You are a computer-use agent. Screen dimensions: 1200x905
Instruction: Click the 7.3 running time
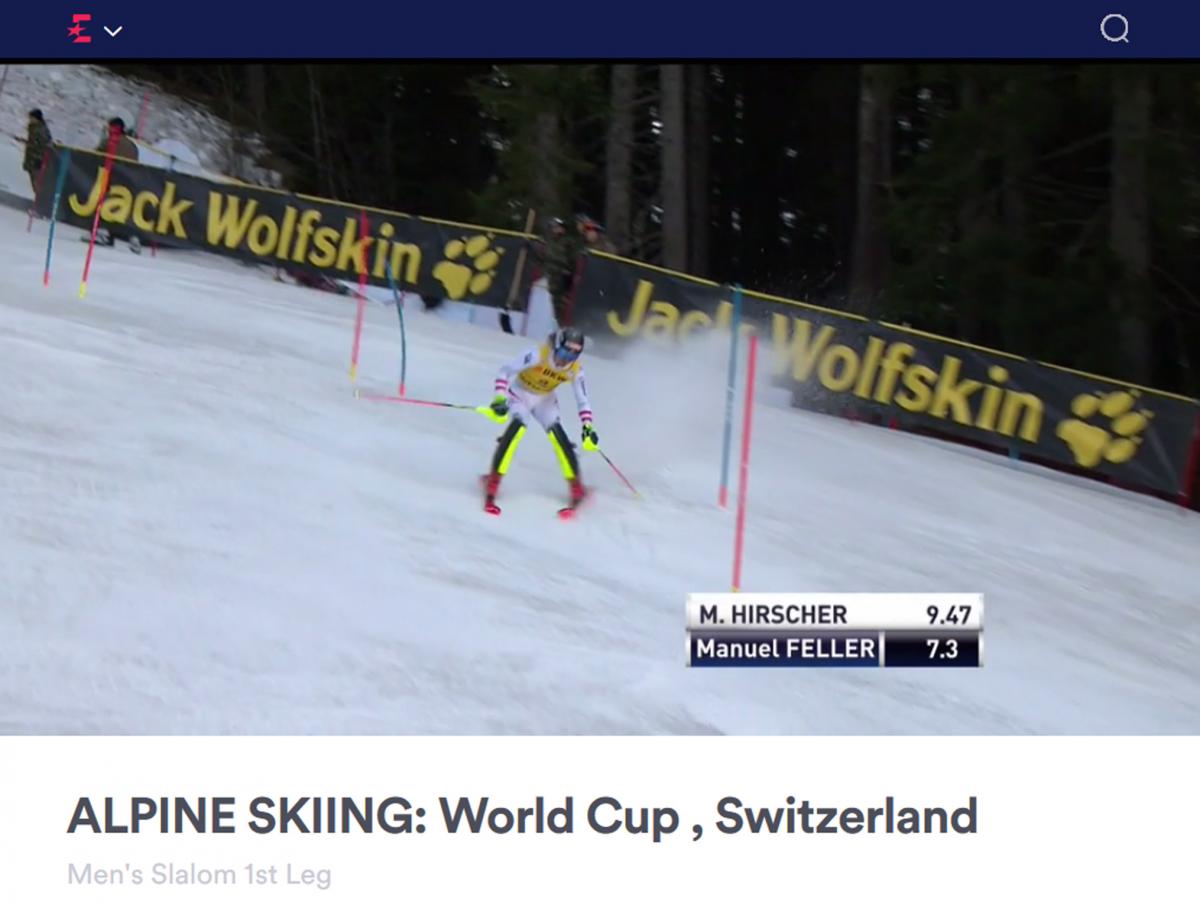(941, 649)
